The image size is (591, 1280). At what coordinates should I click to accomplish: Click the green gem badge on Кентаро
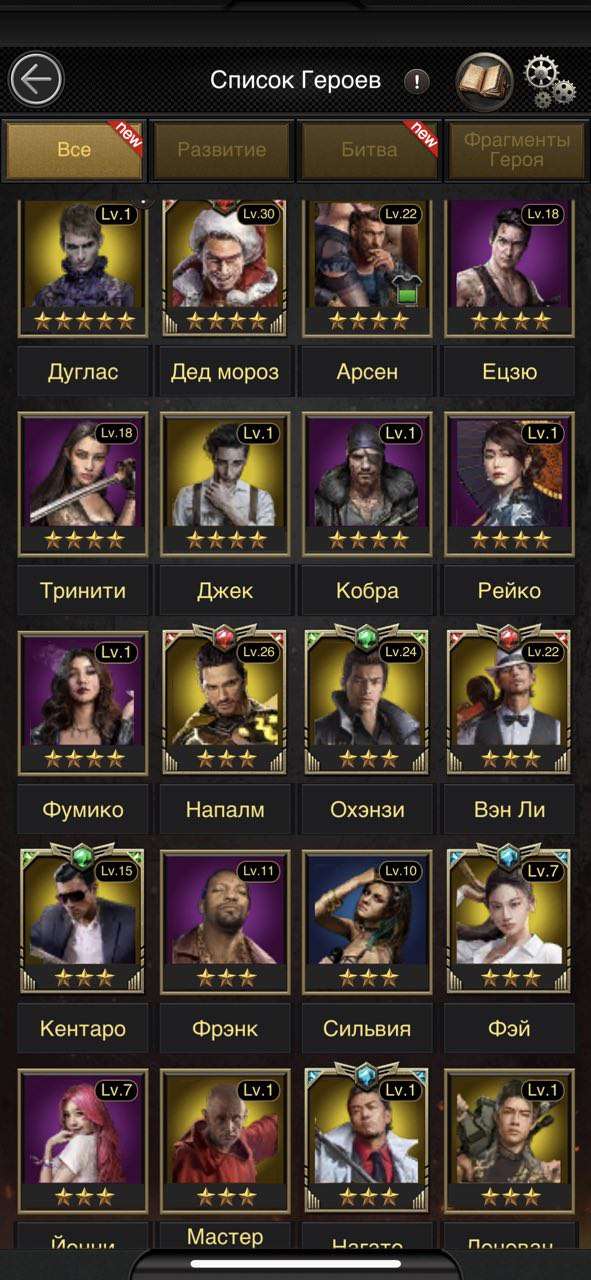pyautogui.click(x=83, y=857)
